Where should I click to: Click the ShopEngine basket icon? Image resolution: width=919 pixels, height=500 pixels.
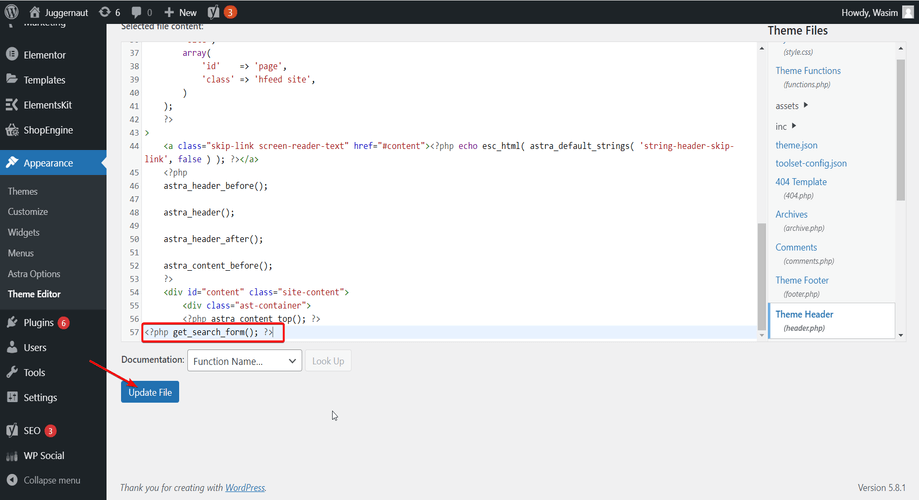[x=12, y=130]
